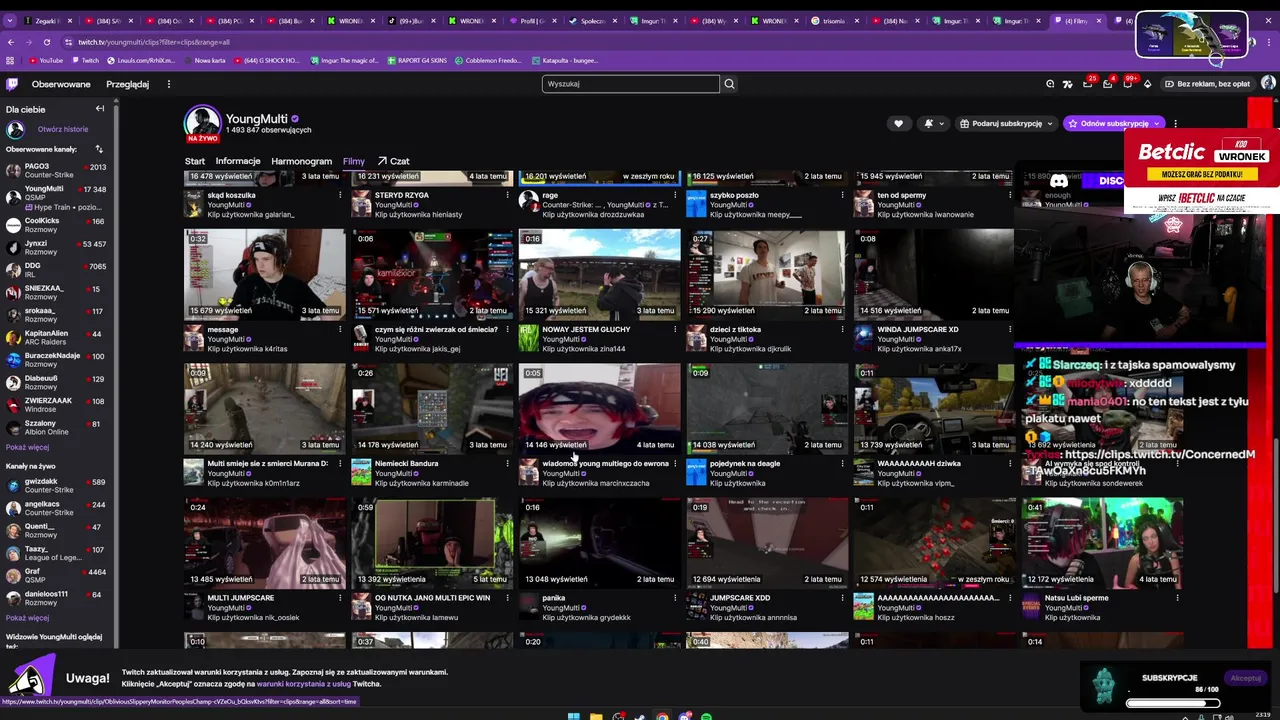This screenshot has height=720, width=1280.
Task: Open the Jynxzi channel in sidebar
Action: [x=56, y=247]
